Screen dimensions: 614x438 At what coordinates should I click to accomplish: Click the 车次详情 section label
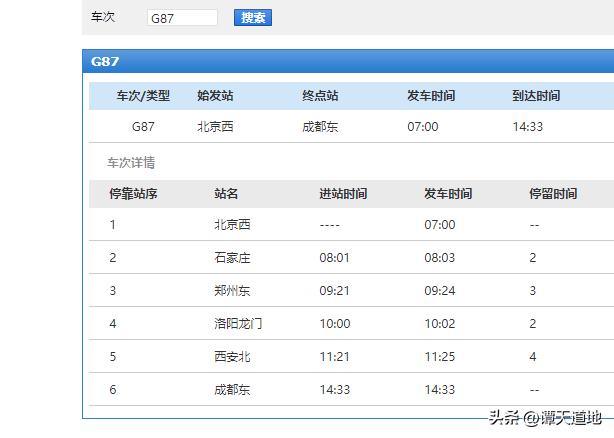(x=131, y=162)
